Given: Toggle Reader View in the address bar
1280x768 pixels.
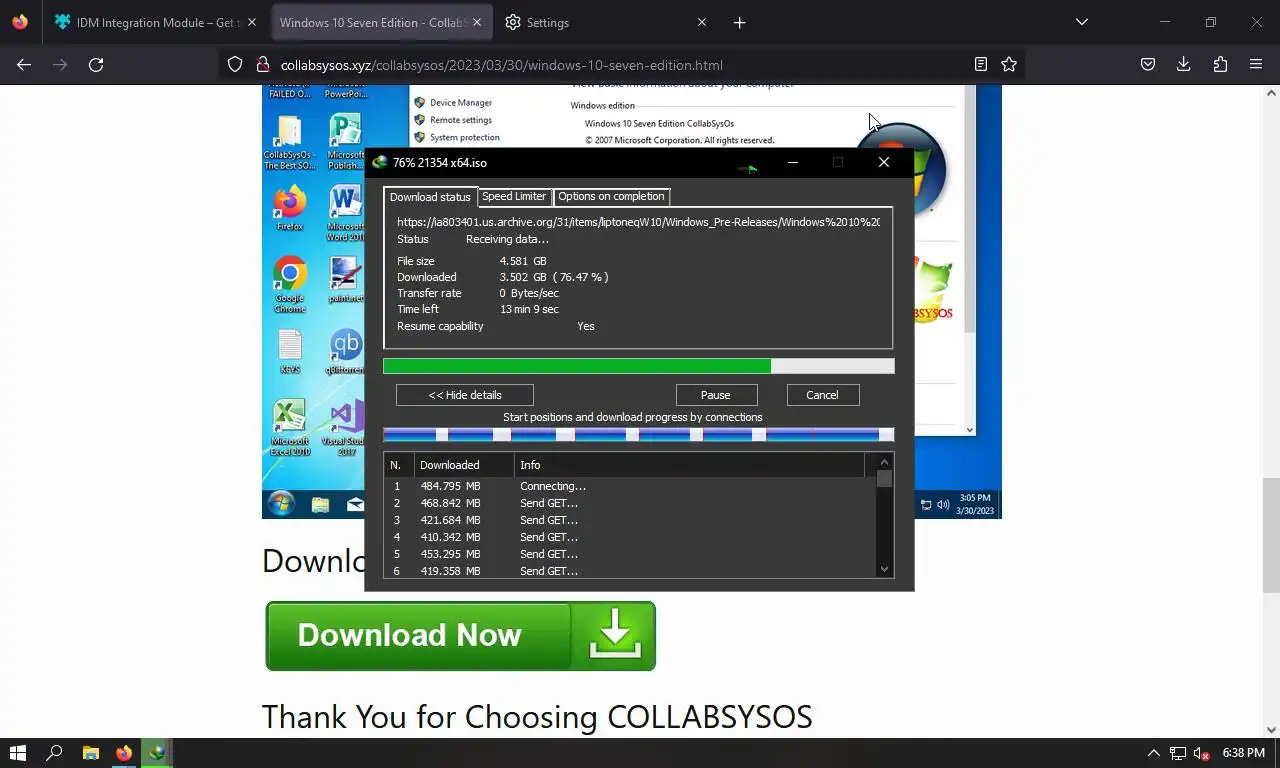Looking at the screenshot, I should pyautogui.click(x=981, y=64).
